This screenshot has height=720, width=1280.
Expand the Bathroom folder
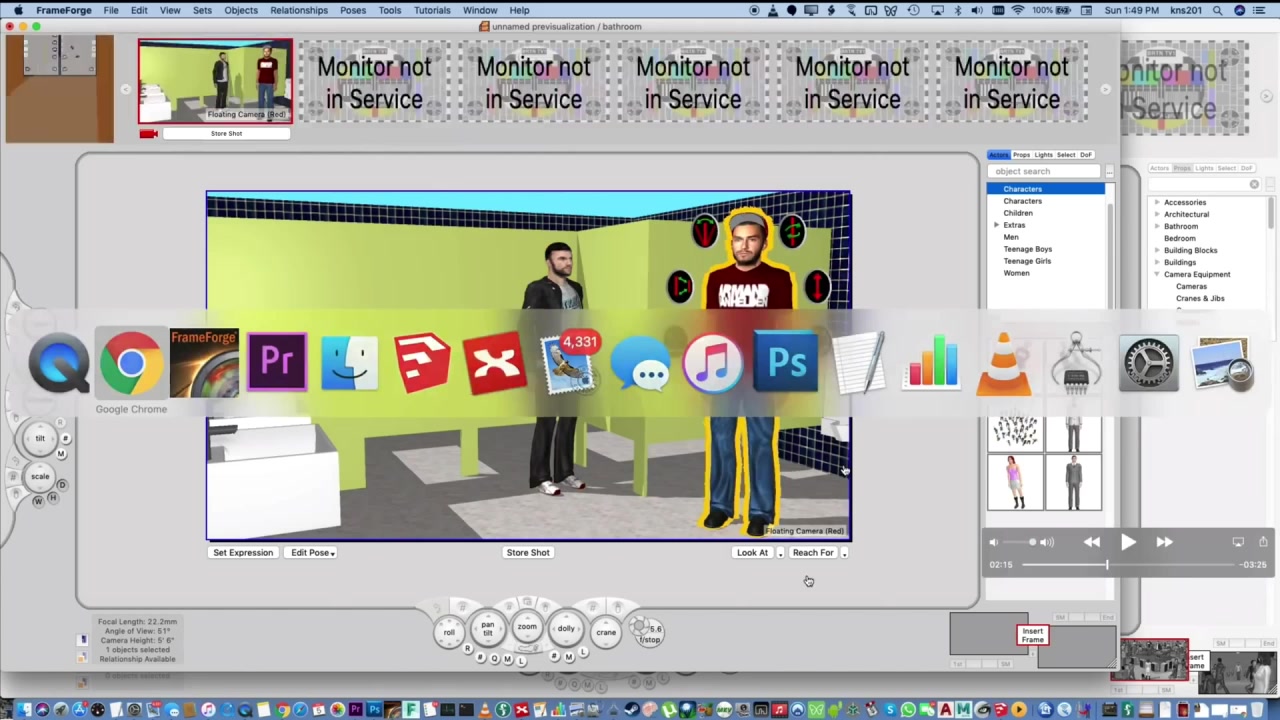pos(1157,226)
